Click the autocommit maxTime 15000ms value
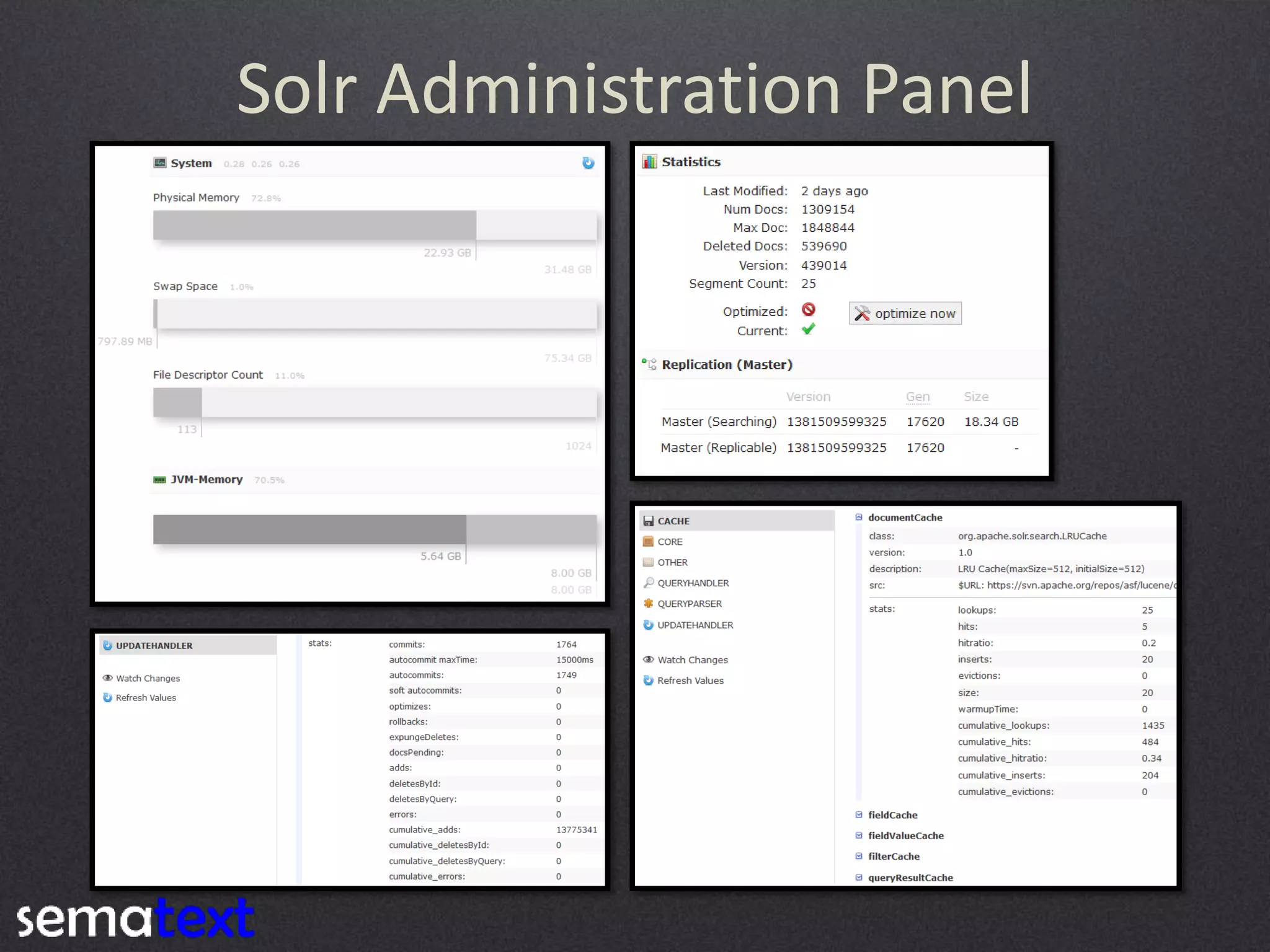Image resolution: width=1270 pixels, height=952 pixels. coord(575,659)
